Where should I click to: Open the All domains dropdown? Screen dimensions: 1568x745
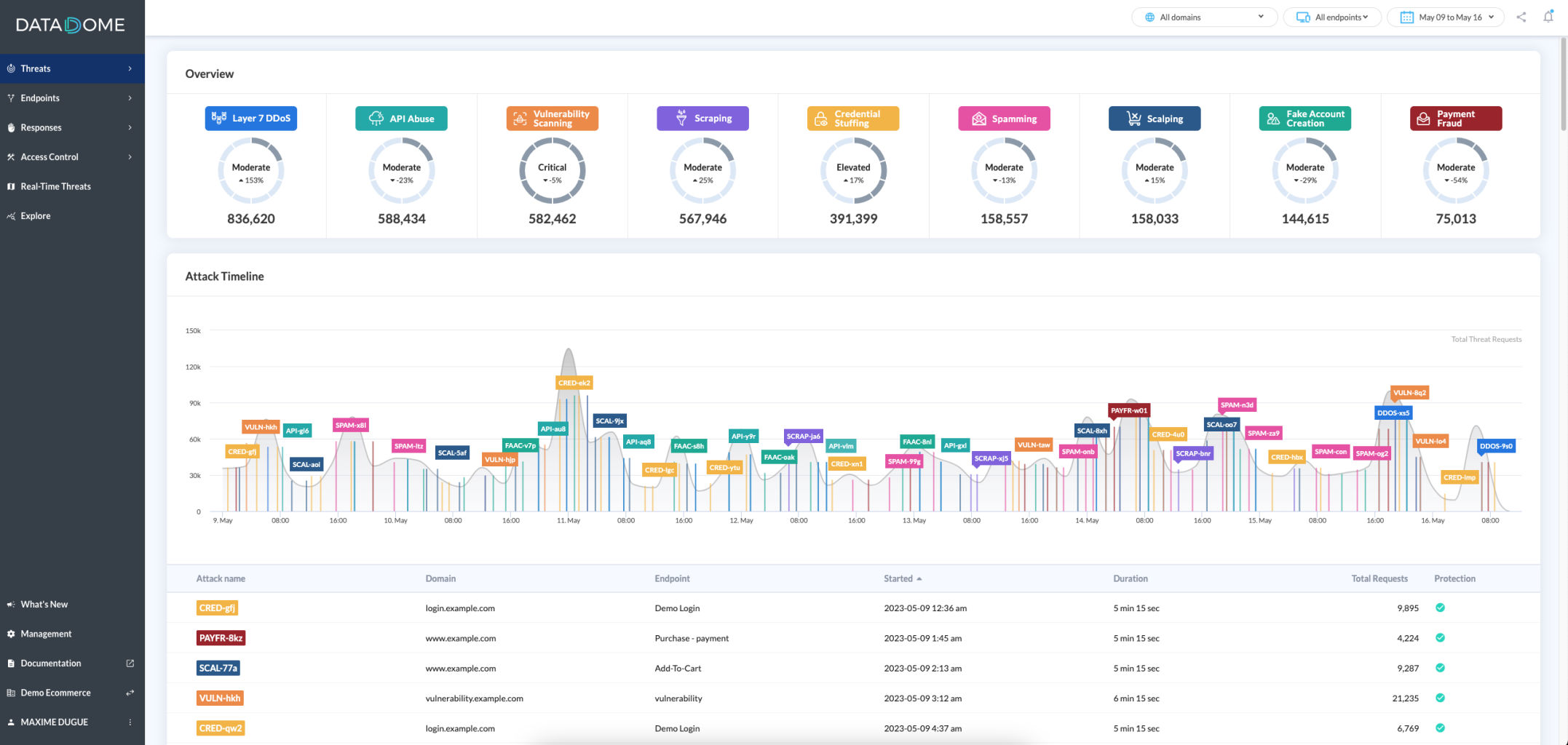1204,17
